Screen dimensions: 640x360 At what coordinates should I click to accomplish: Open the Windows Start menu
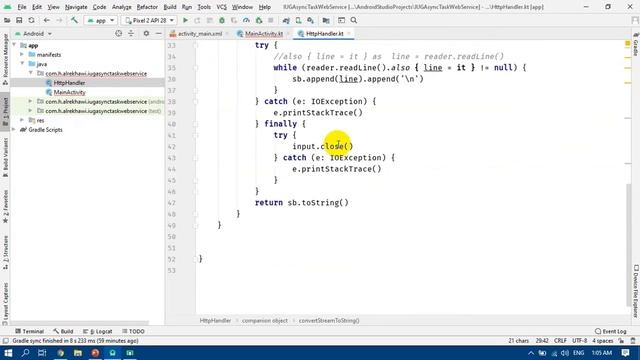[x=8, y=353]
